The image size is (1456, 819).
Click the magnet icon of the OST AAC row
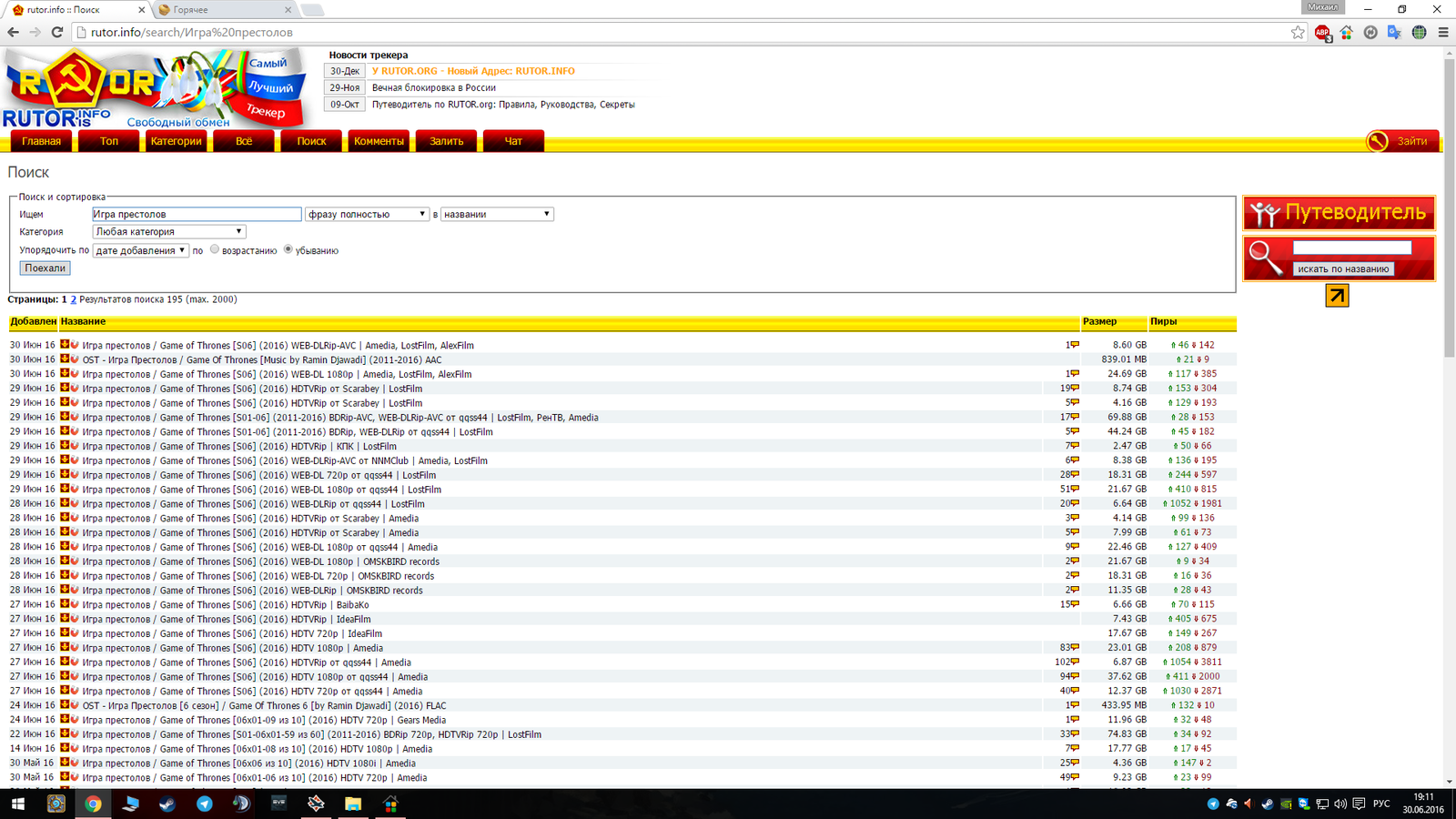(75, 359)
